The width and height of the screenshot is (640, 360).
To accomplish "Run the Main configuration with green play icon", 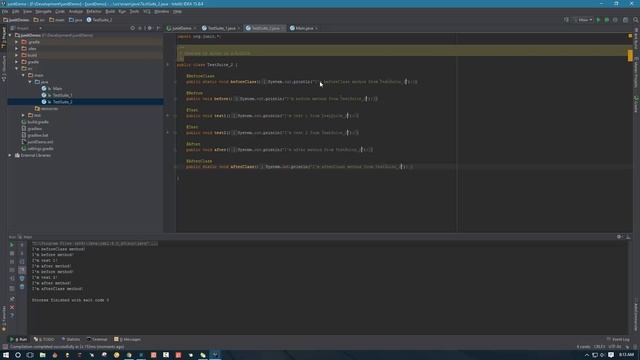I will pyautogui.click(x=598, y=20).
